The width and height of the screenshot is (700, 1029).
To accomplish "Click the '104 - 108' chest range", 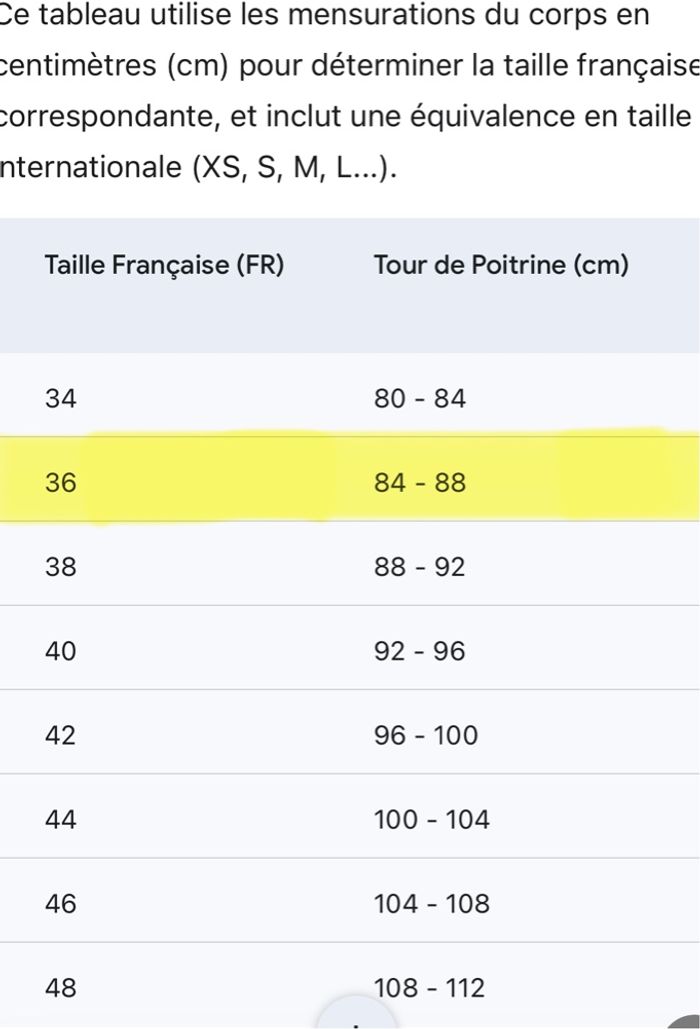I will coord(432,904).
